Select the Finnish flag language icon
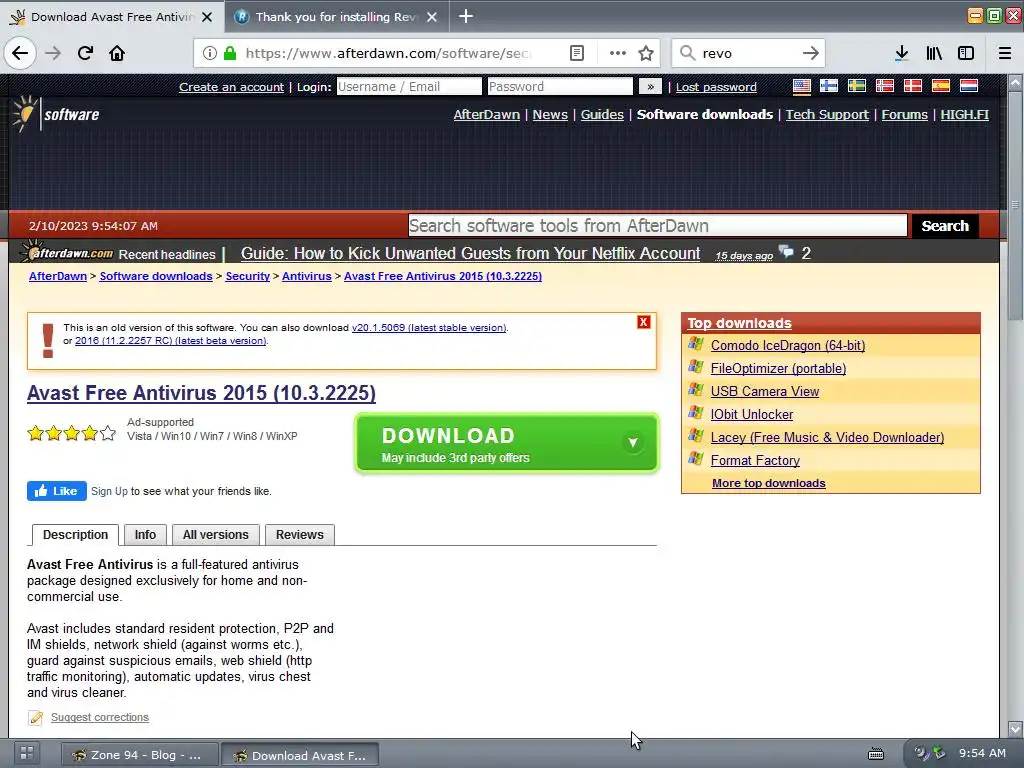The image size is (1024, 768). pyautogui.click(x=829, y=86)
